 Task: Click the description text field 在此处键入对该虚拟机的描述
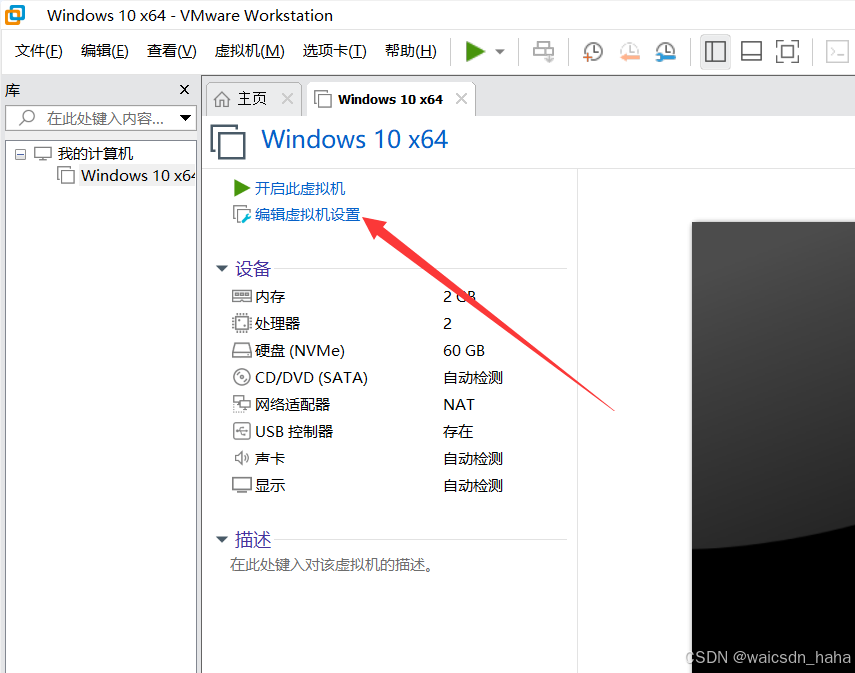(332, 565)
